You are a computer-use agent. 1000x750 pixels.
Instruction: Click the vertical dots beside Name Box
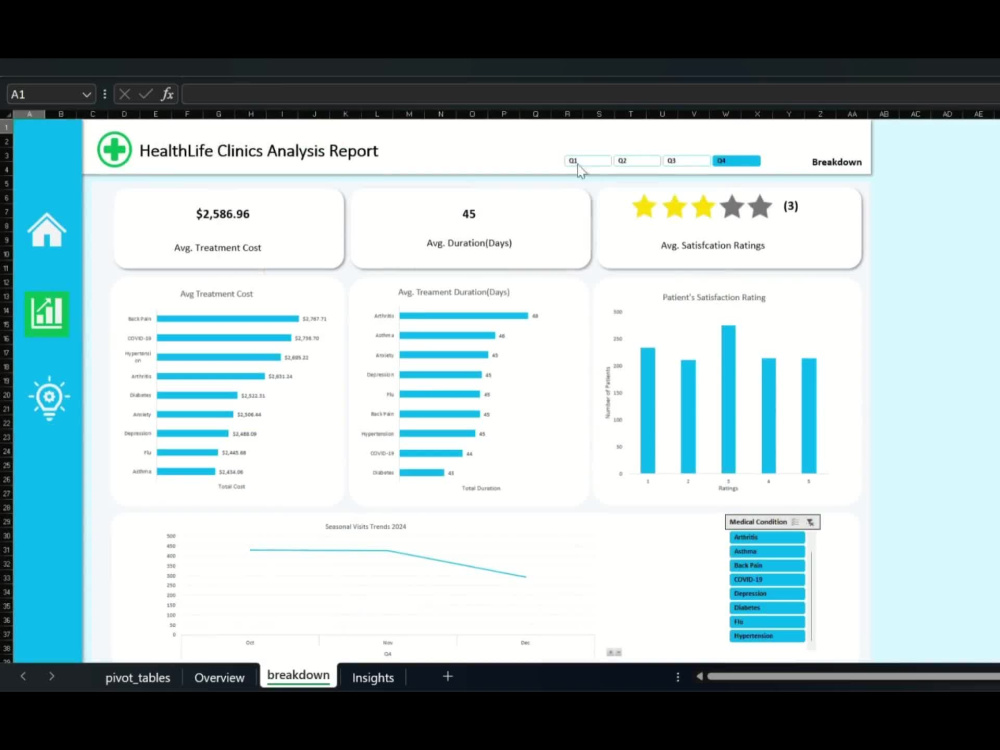(105, 94)
